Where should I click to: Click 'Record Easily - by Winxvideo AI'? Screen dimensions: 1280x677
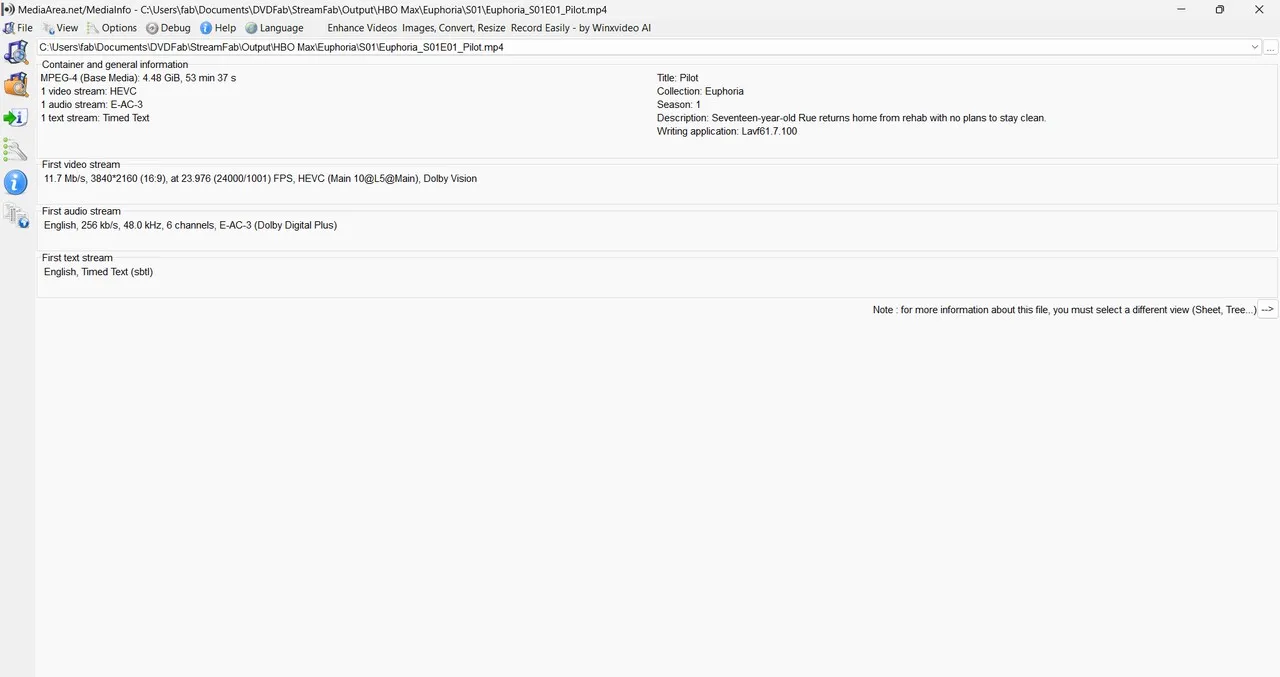580,28
